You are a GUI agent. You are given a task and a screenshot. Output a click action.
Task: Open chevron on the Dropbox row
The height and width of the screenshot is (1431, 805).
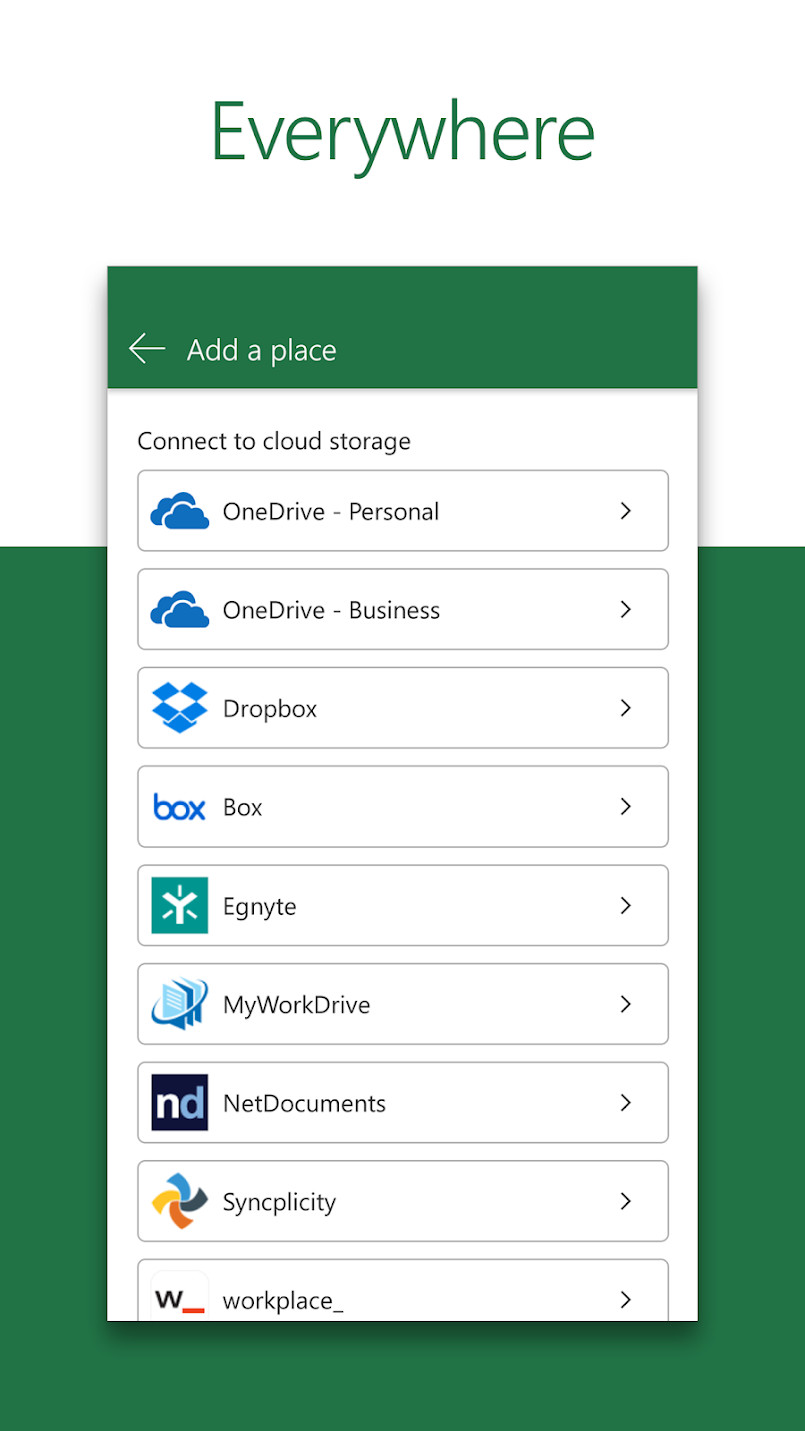pos(626,708)
